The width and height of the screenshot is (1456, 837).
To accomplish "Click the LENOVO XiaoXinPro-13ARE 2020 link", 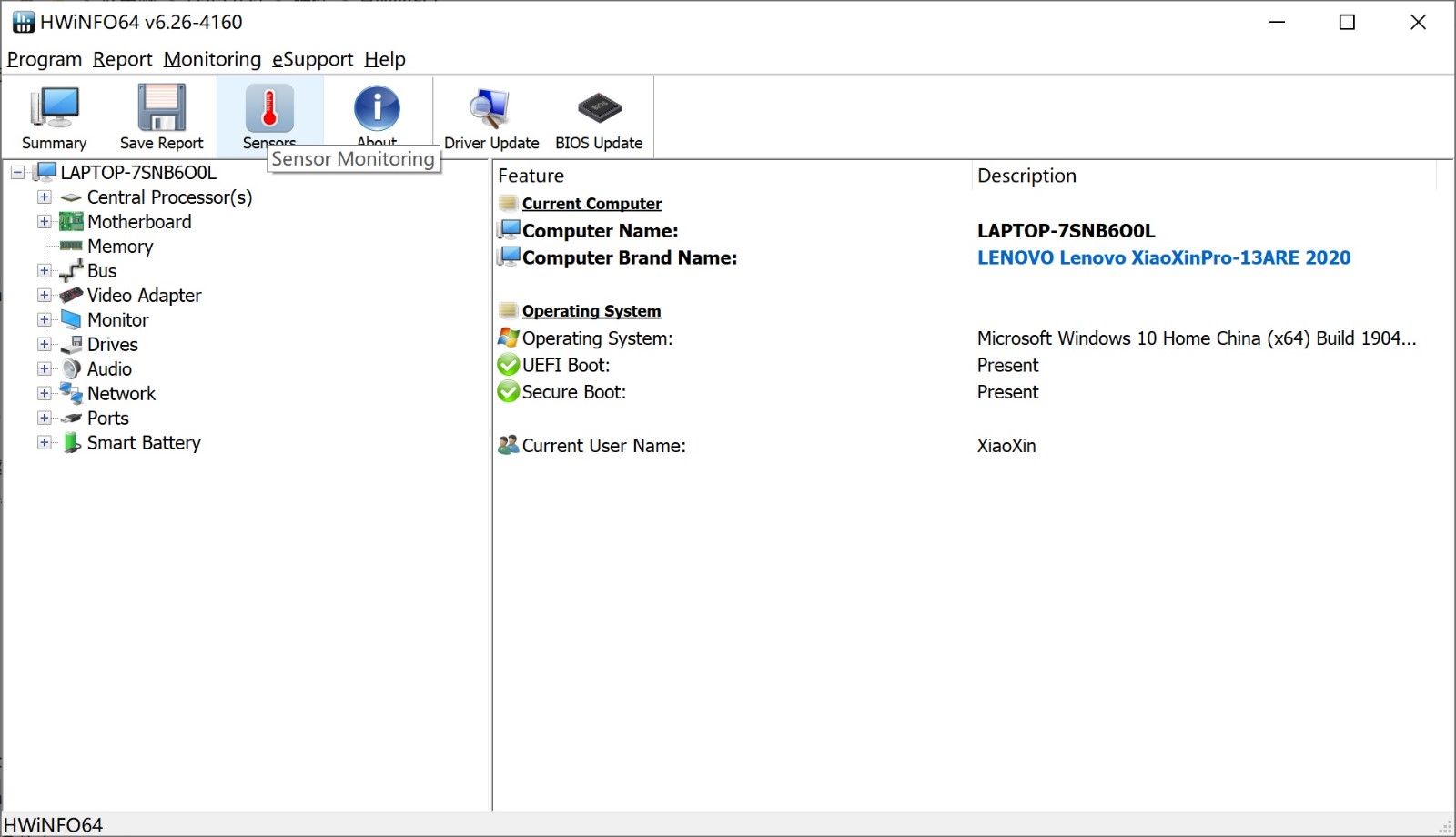I will [1164, 258].
